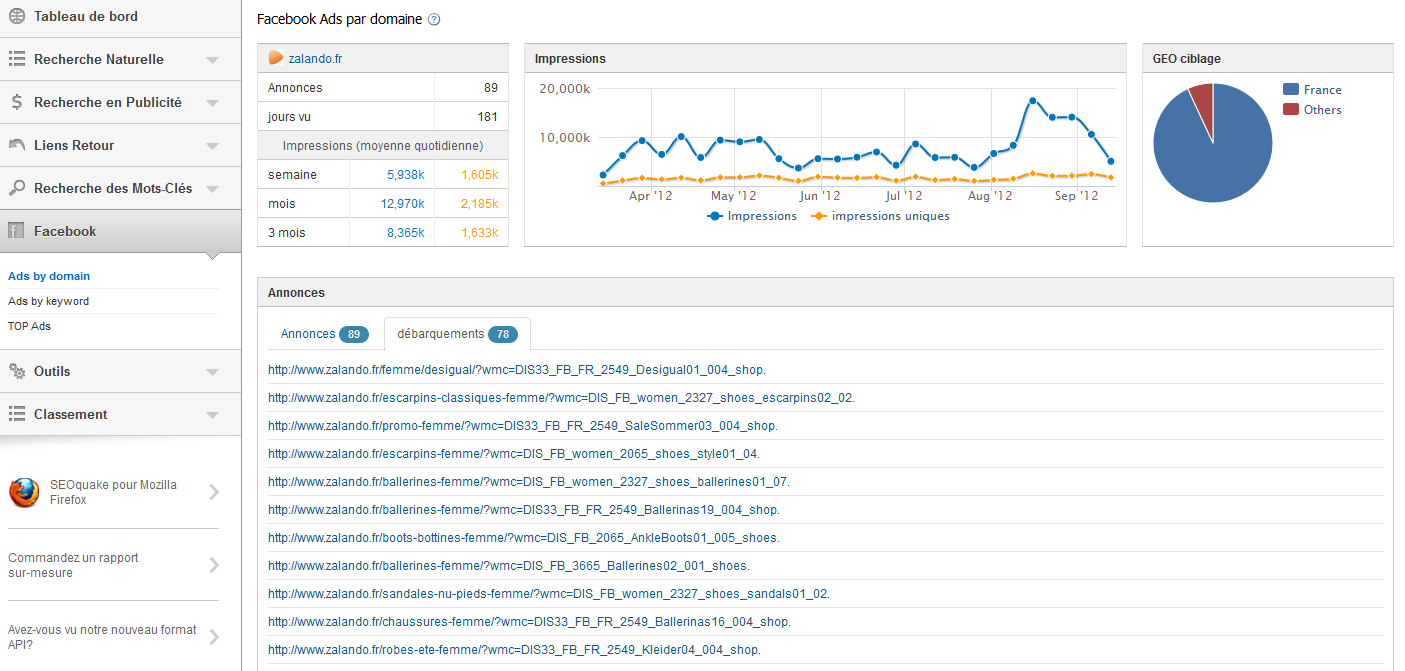The height and width of the screenshot is (671, 1405).
Task: Open sandales-nu-pieds-femme landing URL
Action: pos(549,594)
